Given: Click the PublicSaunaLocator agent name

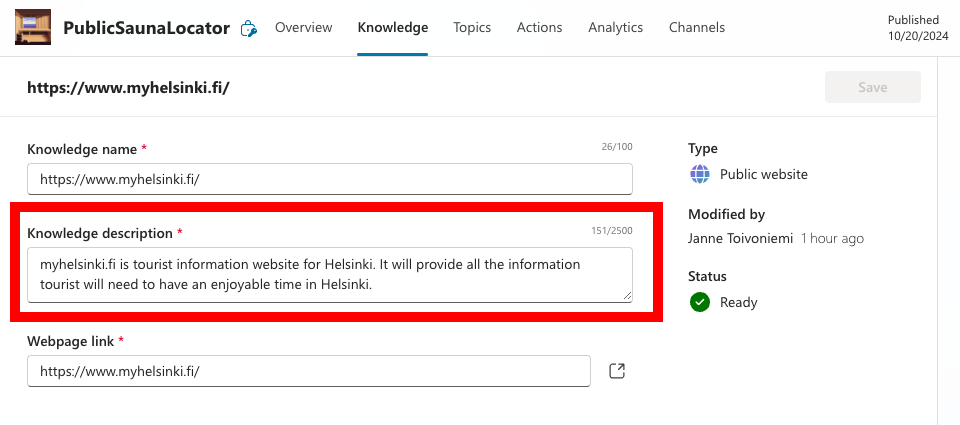Looking at the screenshot, I should tap(146, 28).
